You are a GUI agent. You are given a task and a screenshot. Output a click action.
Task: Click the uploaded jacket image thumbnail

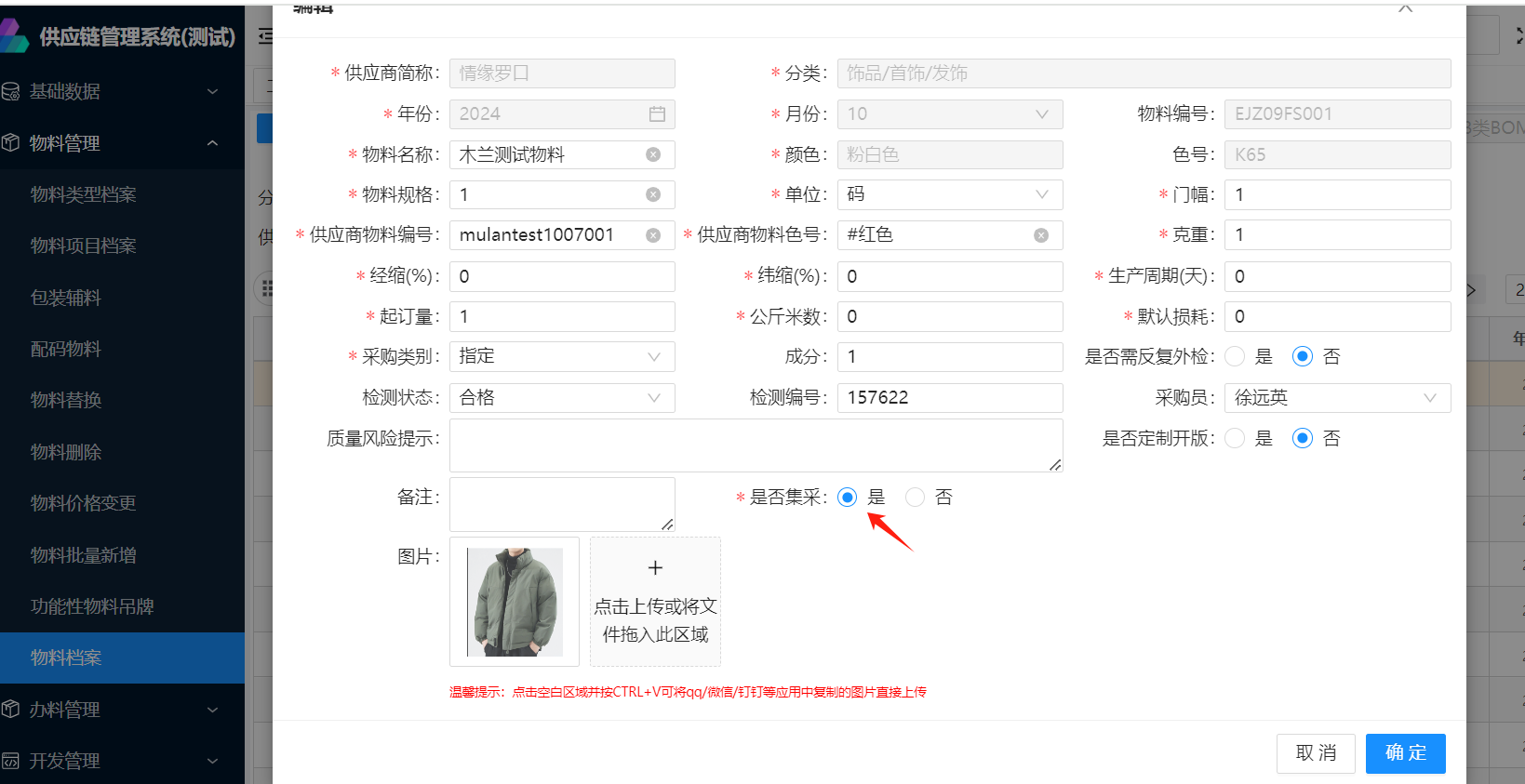[x=515, y=602]
